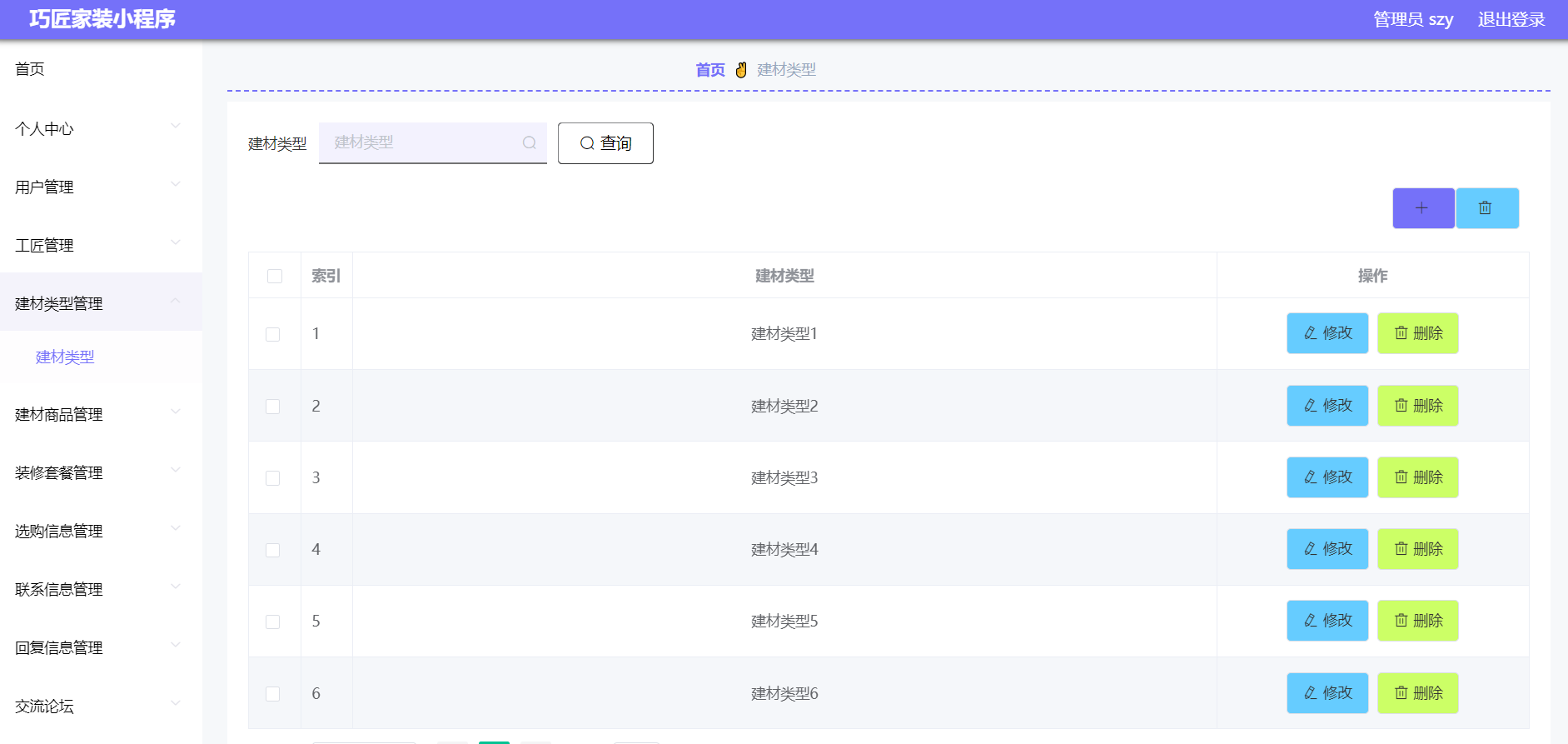This screenshot has height=744, width=1568.
Task: Check the box for row 2
Action: (272, 407)
